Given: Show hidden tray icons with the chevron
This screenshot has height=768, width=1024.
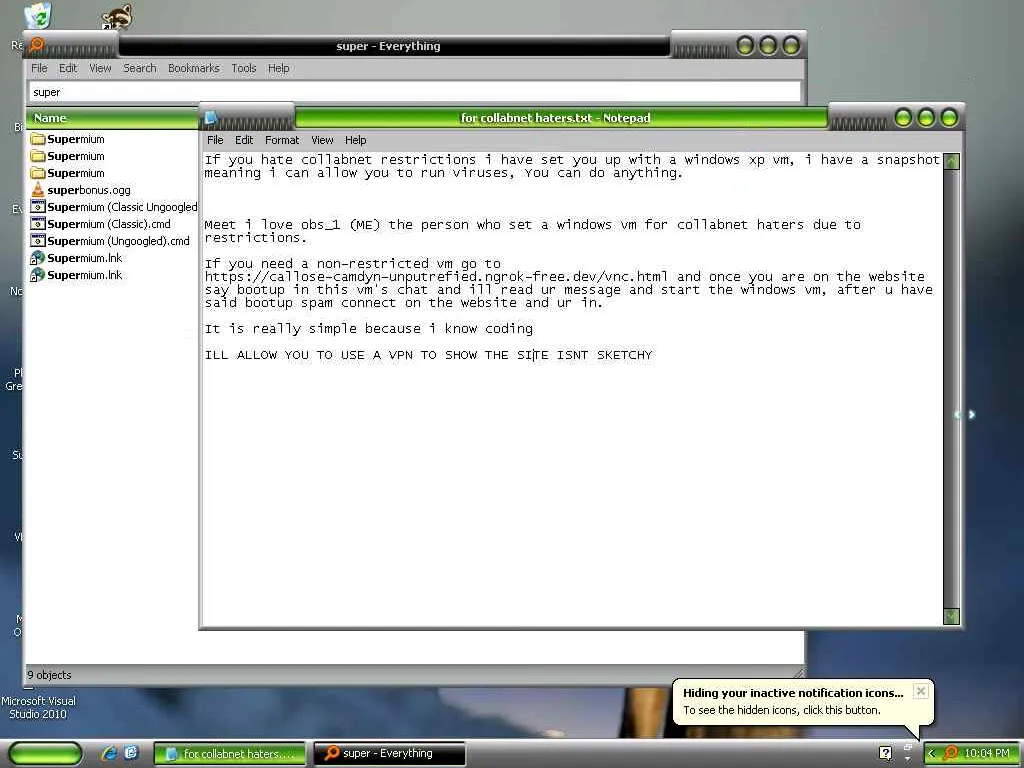Looking at the screenshot, I should [x=931, y=754].
